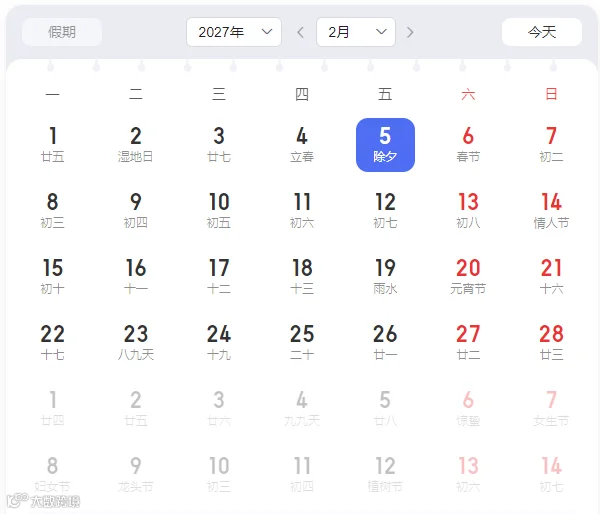The height and width of the screenshot is (514, 600).
Task: Select February 15 初十
Action: pyautogui.click(x=52, y=277)
